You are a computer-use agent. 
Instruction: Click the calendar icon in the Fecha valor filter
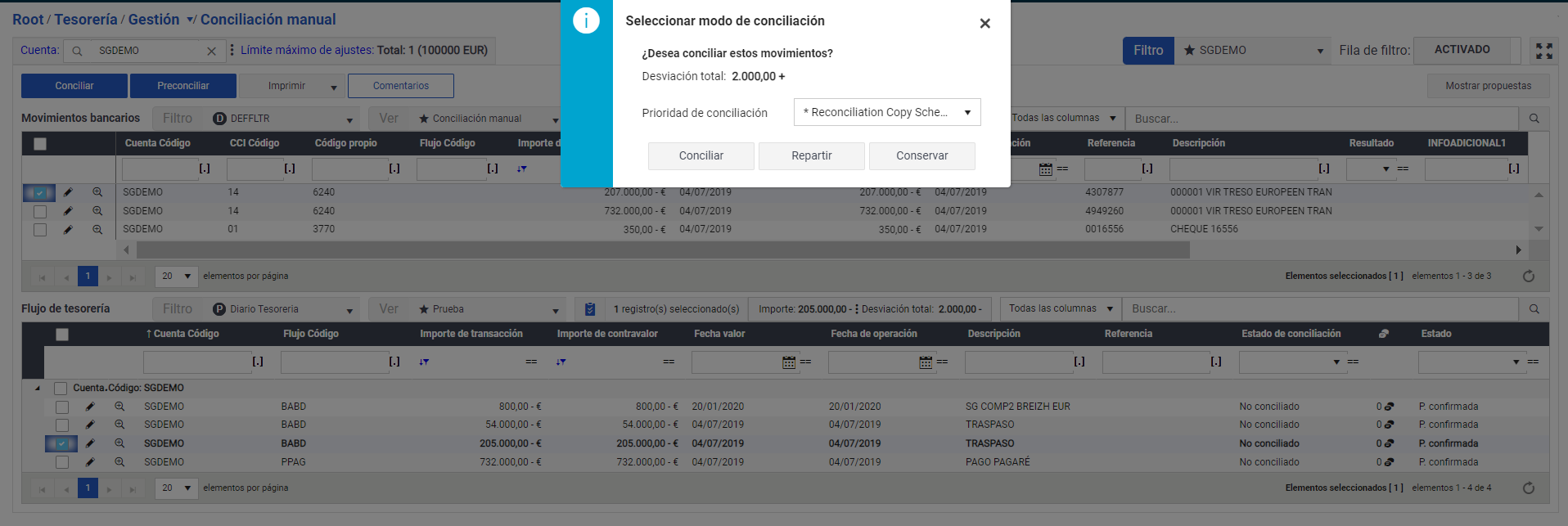click(x=788, y=362)
